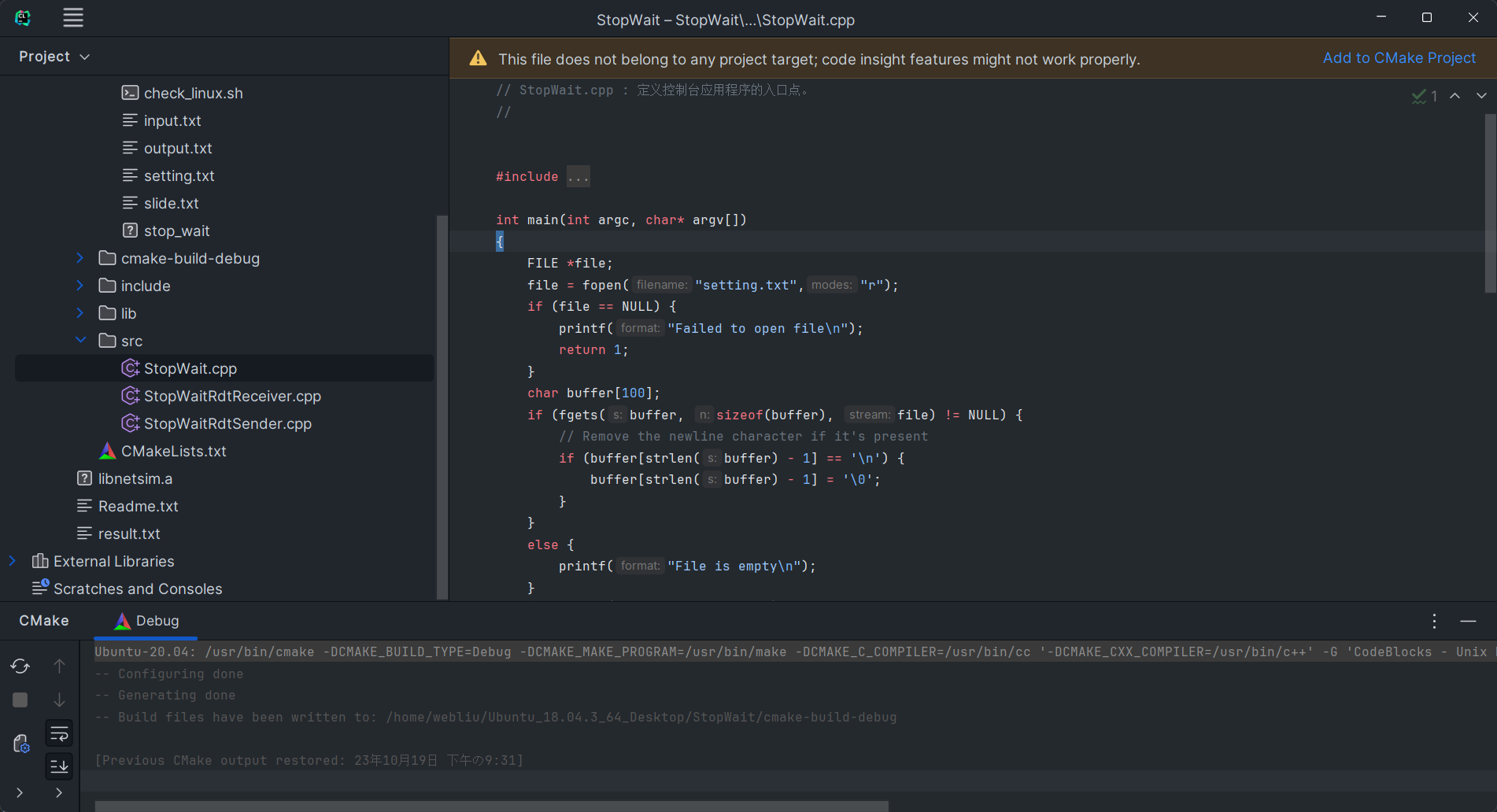Click the down arrow in CMake output toolbar
This screenshot has height=812, width=1497.
tap(59, 699)
